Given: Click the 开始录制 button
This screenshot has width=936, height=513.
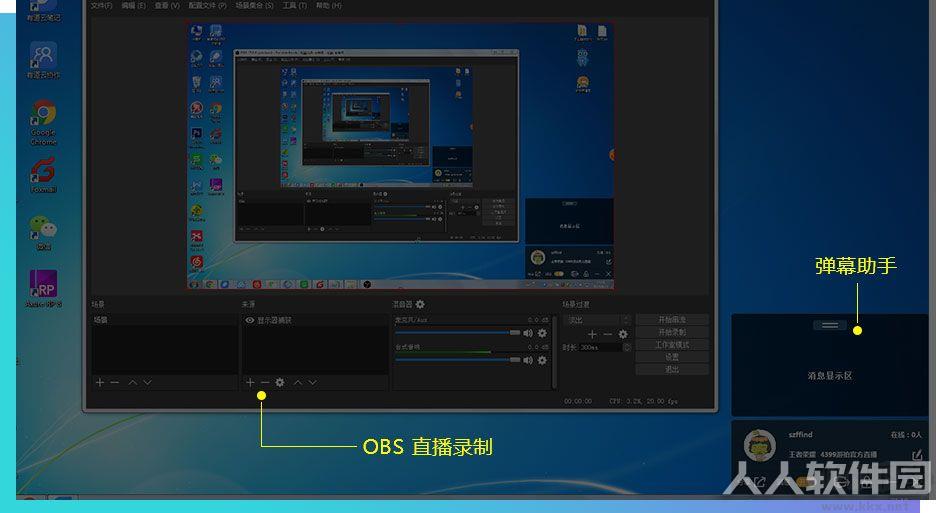Looking at the screenshot, I should (672, 332).
